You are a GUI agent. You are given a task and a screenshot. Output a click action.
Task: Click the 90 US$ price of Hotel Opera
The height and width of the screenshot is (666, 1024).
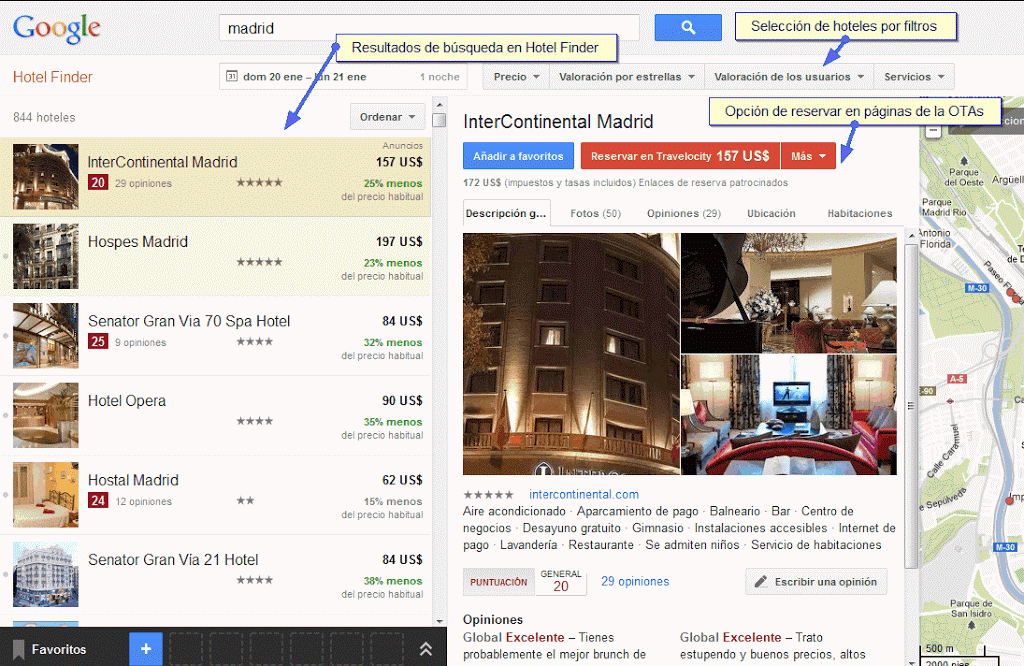pos(402,401)
